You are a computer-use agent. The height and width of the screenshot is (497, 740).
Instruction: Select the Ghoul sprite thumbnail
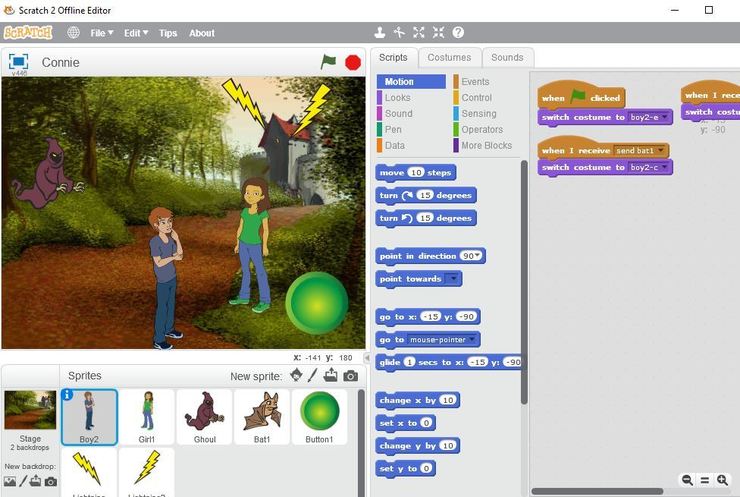[204, 417]
